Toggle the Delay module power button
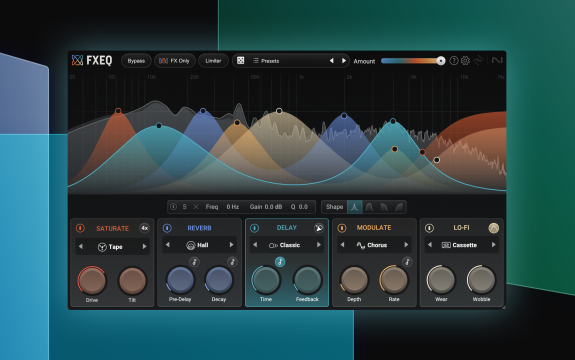The width and height of the screenshot is (575, 360). click(x=254, y=228)
